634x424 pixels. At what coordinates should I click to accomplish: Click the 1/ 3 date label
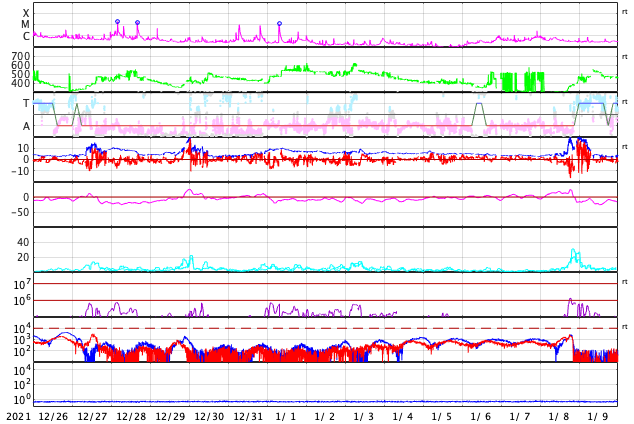(x=364, y=417)
